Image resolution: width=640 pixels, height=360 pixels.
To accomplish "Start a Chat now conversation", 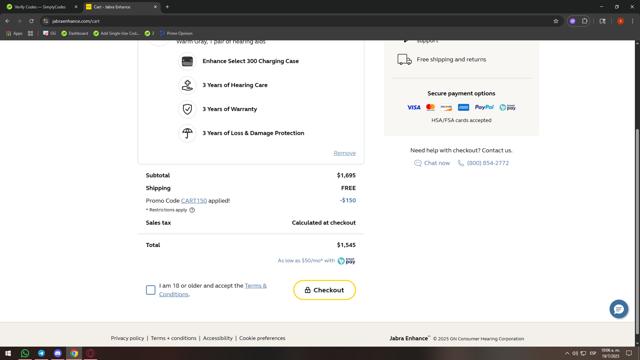I will (432, 163).
